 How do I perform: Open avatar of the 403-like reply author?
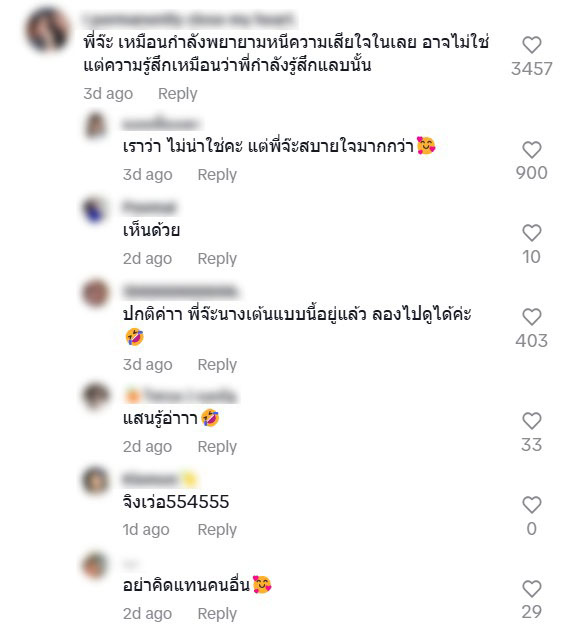[x=95, y=293]
